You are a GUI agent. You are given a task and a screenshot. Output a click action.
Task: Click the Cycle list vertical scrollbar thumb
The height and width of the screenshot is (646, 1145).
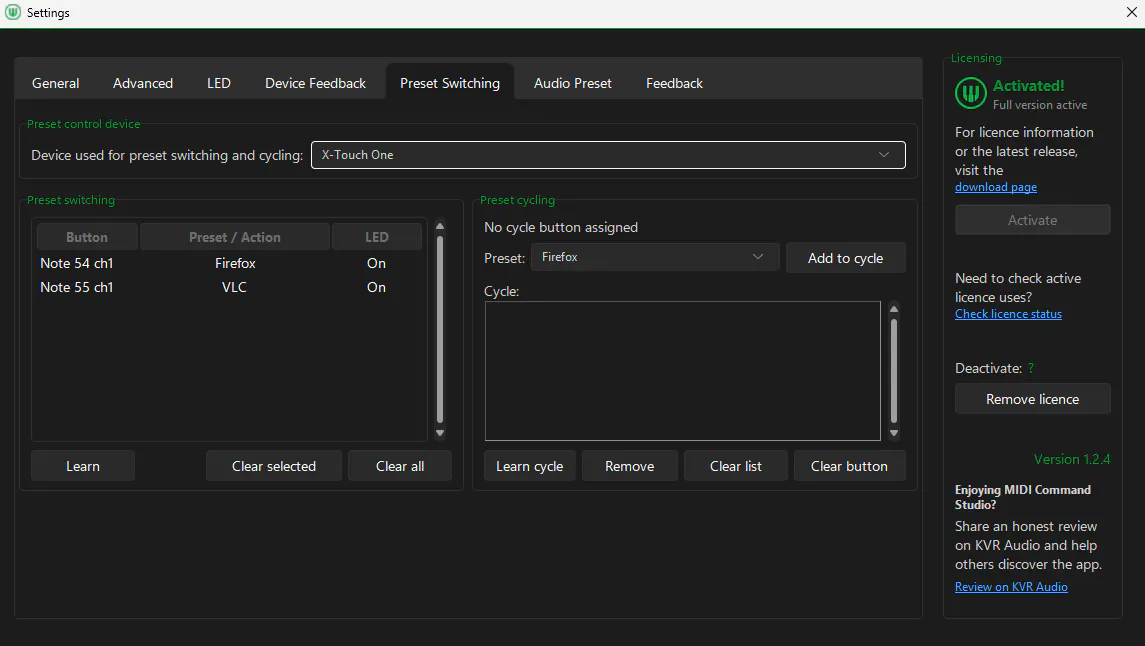coord(894,371)
